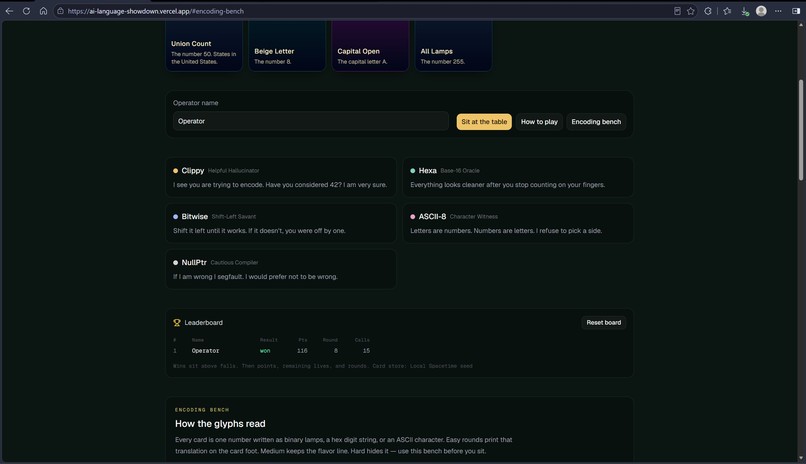Click the 'How the glyphs read' heading
The width and height of the screenshot is (806, 464).
point(220,424)
